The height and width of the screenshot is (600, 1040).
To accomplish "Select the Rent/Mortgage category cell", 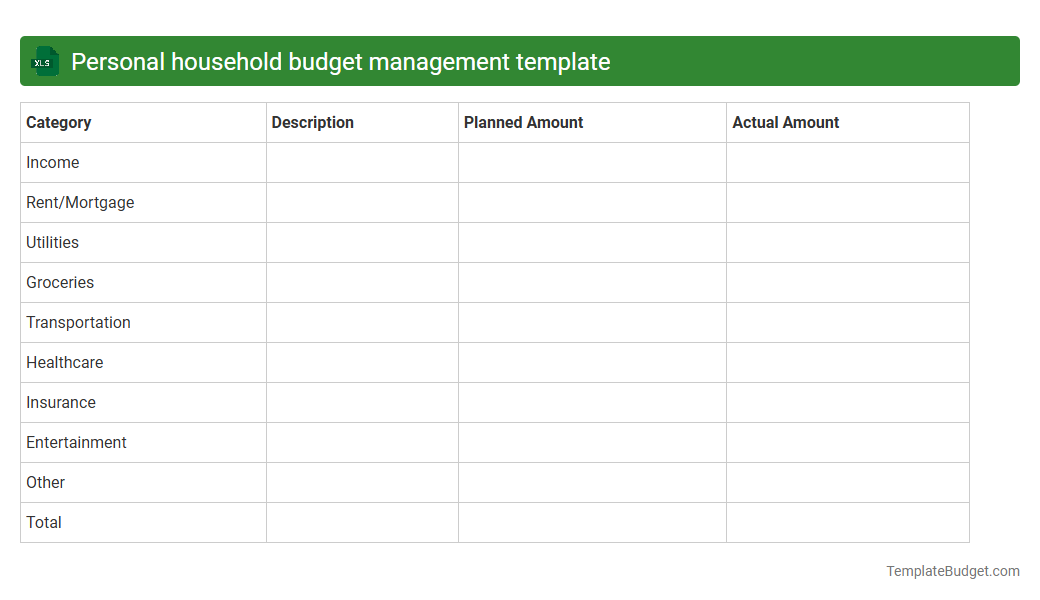I will [80, 202].
